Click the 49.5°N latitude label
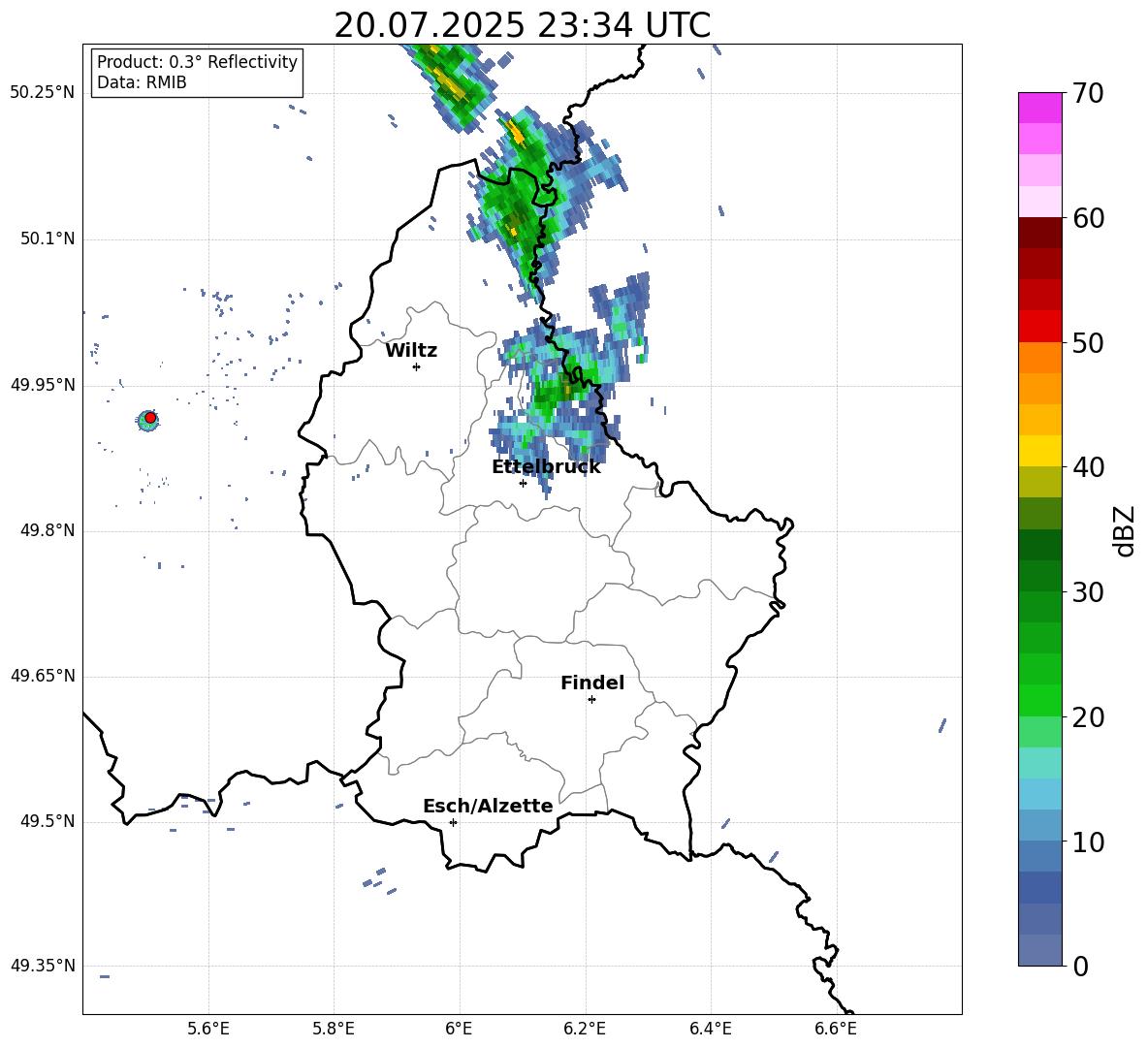 point(47,821)
